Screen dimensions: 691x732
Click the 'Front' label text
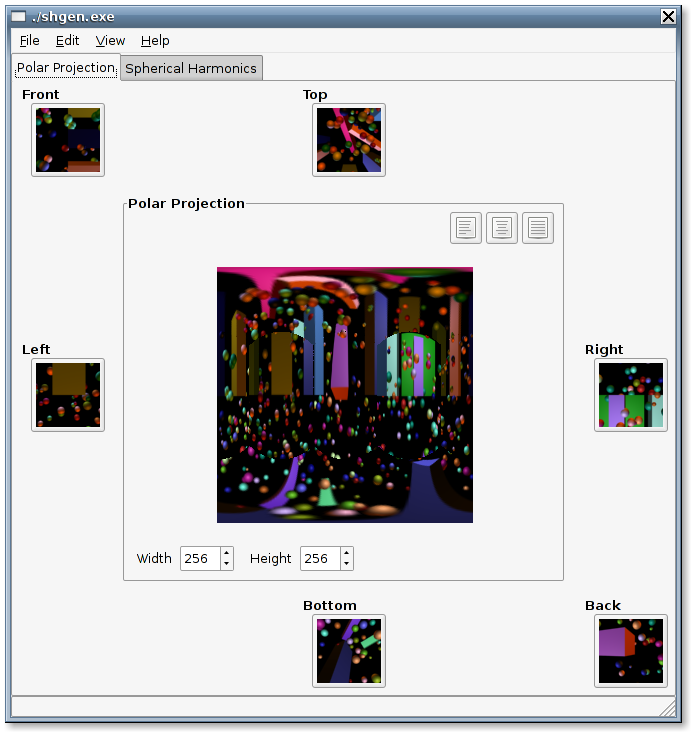(x=41, y=94)
